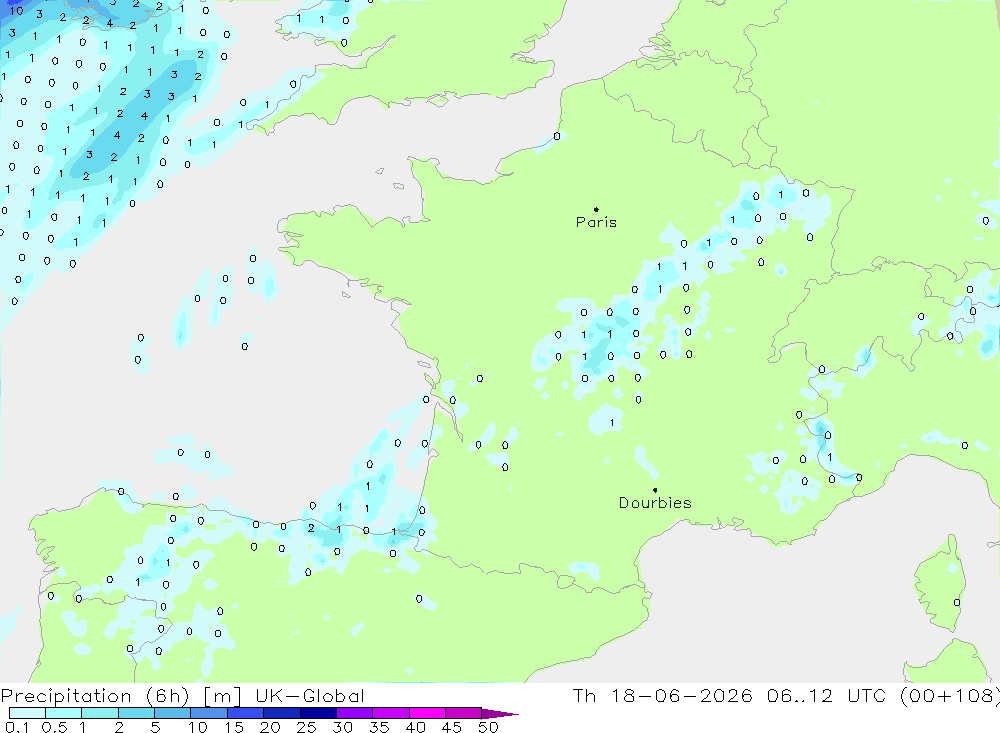
Task: Pick the 2–5 legend color swatch
Action: pyautogui.click(x=136, y=713)
